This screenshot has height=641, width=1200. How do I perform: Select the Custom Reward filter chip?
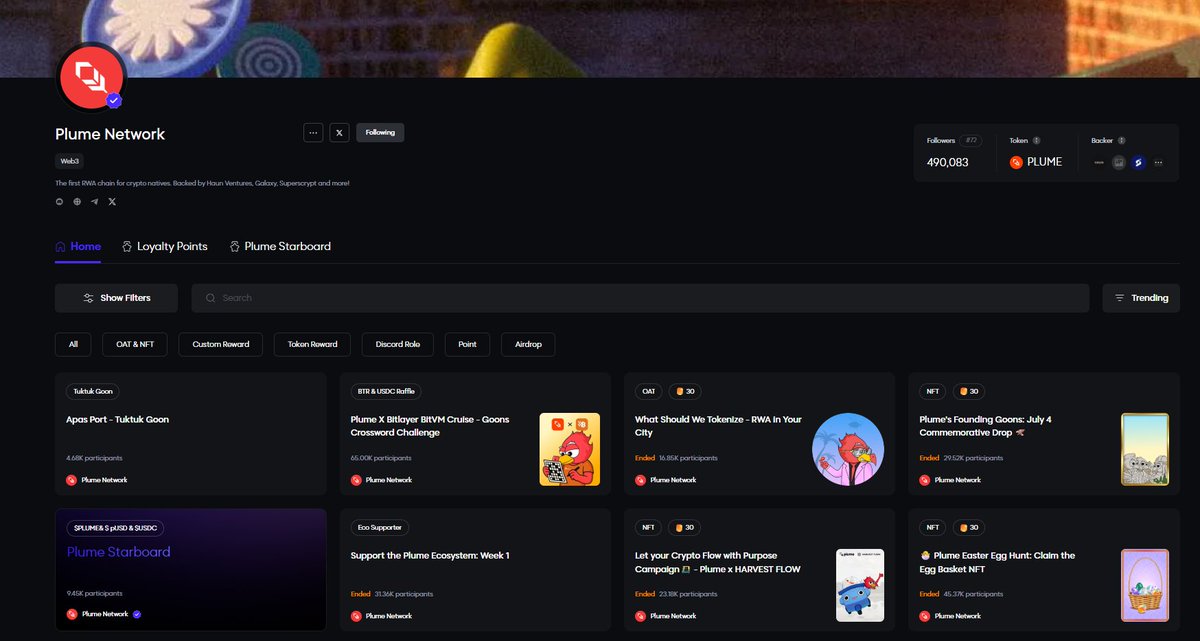221,344
